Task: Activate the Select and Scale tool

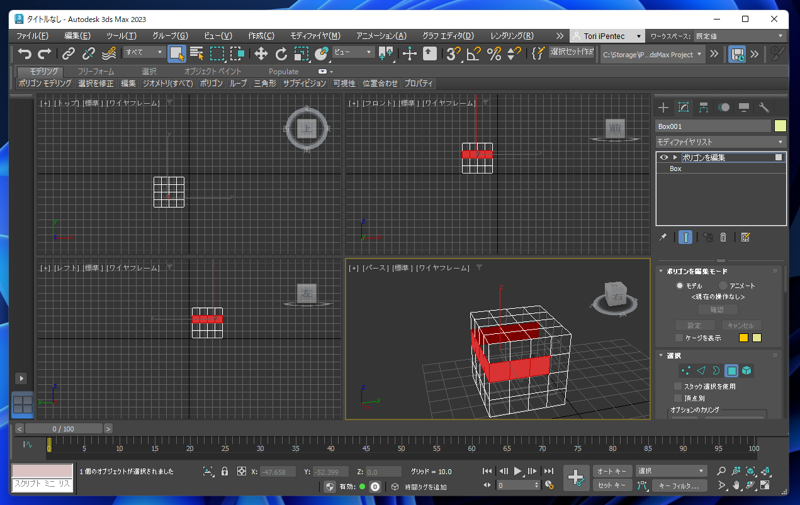Action: (x=302, y=54)
